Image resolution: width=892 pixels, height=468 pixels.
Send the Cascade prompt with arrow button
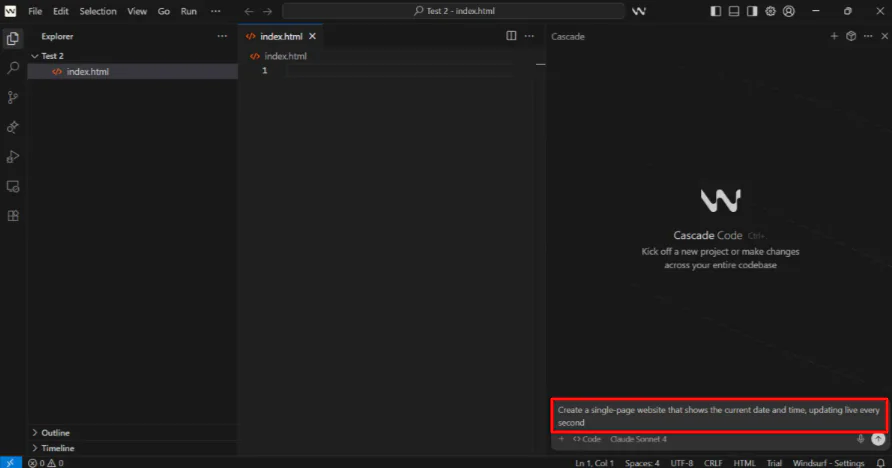coord(878,439)
